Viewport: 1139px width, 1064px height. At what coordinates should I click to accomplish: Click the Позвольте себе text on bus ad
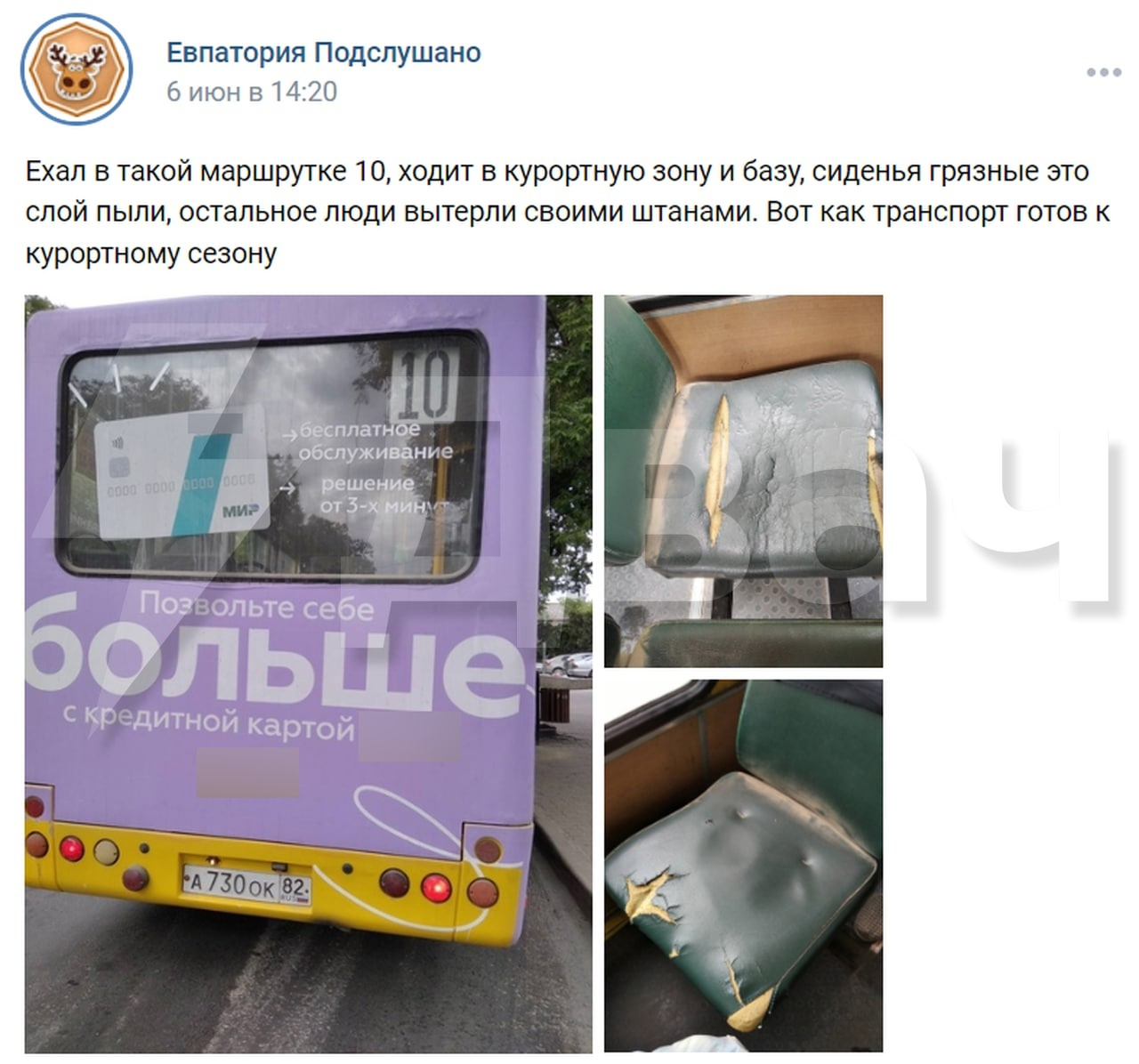click(257, 606)
